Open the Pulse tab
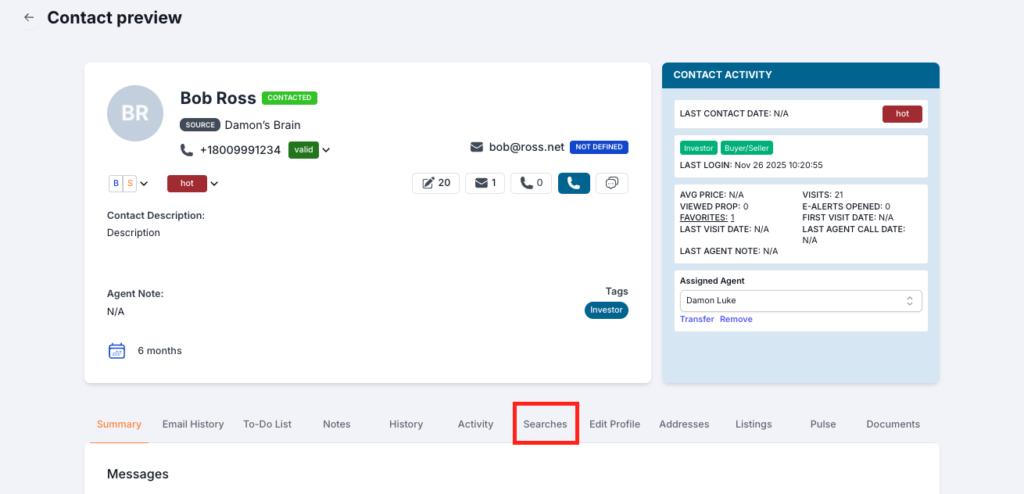Viewport: 1024px width, 494px height. click(x=823, y=424)
